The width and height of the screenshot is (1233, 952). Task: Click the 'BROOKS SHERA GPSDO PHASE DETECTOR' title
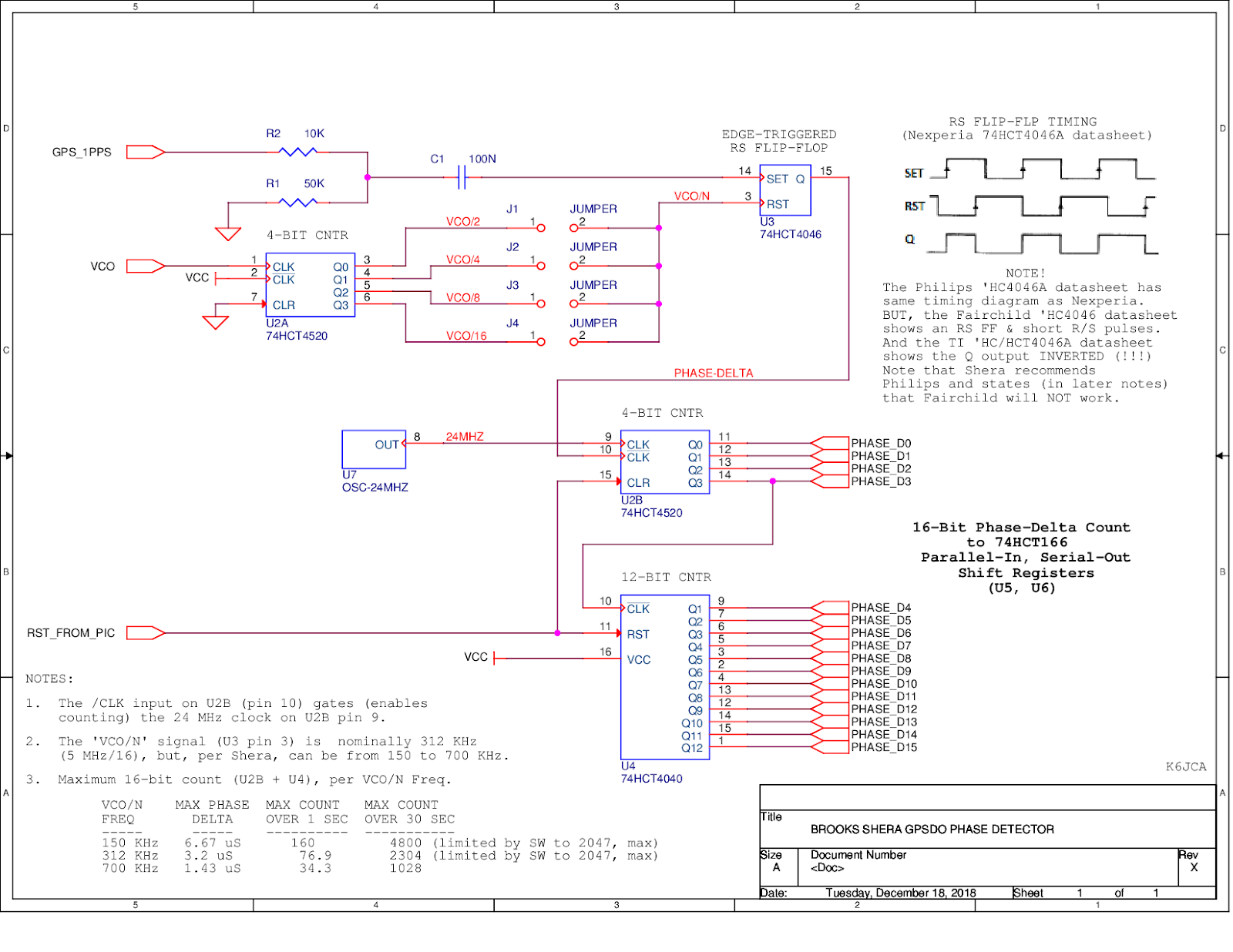click(932, 830)
